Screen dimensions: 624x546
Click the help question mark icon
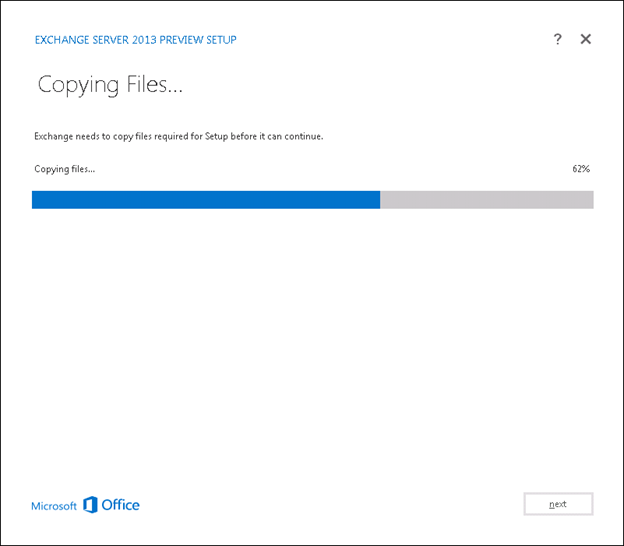[557, 39]
